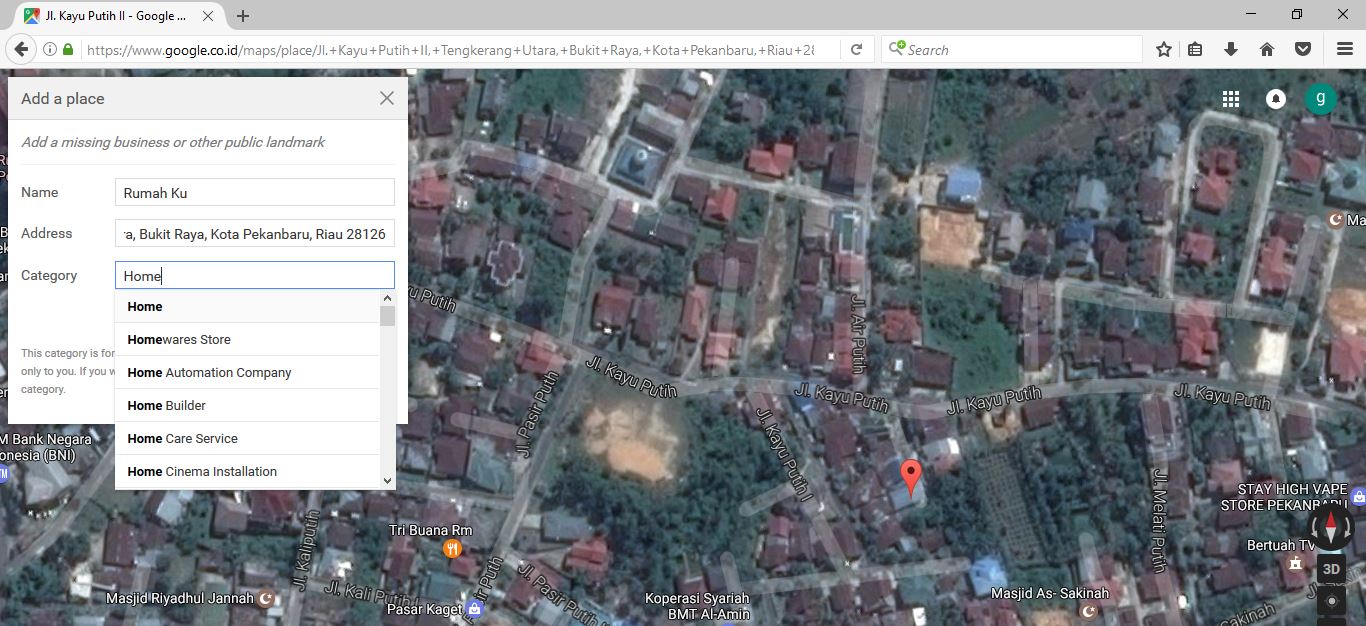The image size is (1366, 626).
Task: Click the category suggestions scrollbar
Action: [387, 318]
